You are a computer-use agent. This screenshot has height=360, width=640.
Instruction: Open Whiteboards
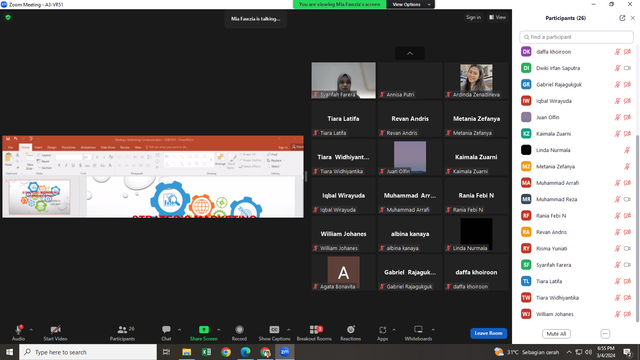(x=418, y=332)
